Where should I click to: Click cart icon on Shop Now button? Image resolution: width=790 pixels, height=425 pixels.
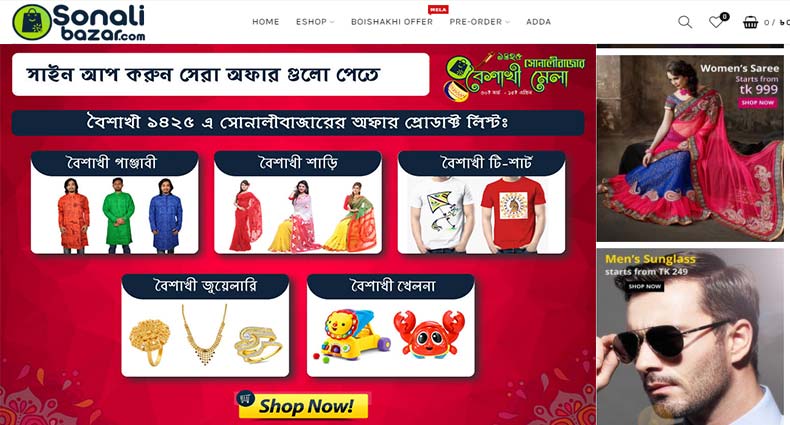(x=245, y=398)
